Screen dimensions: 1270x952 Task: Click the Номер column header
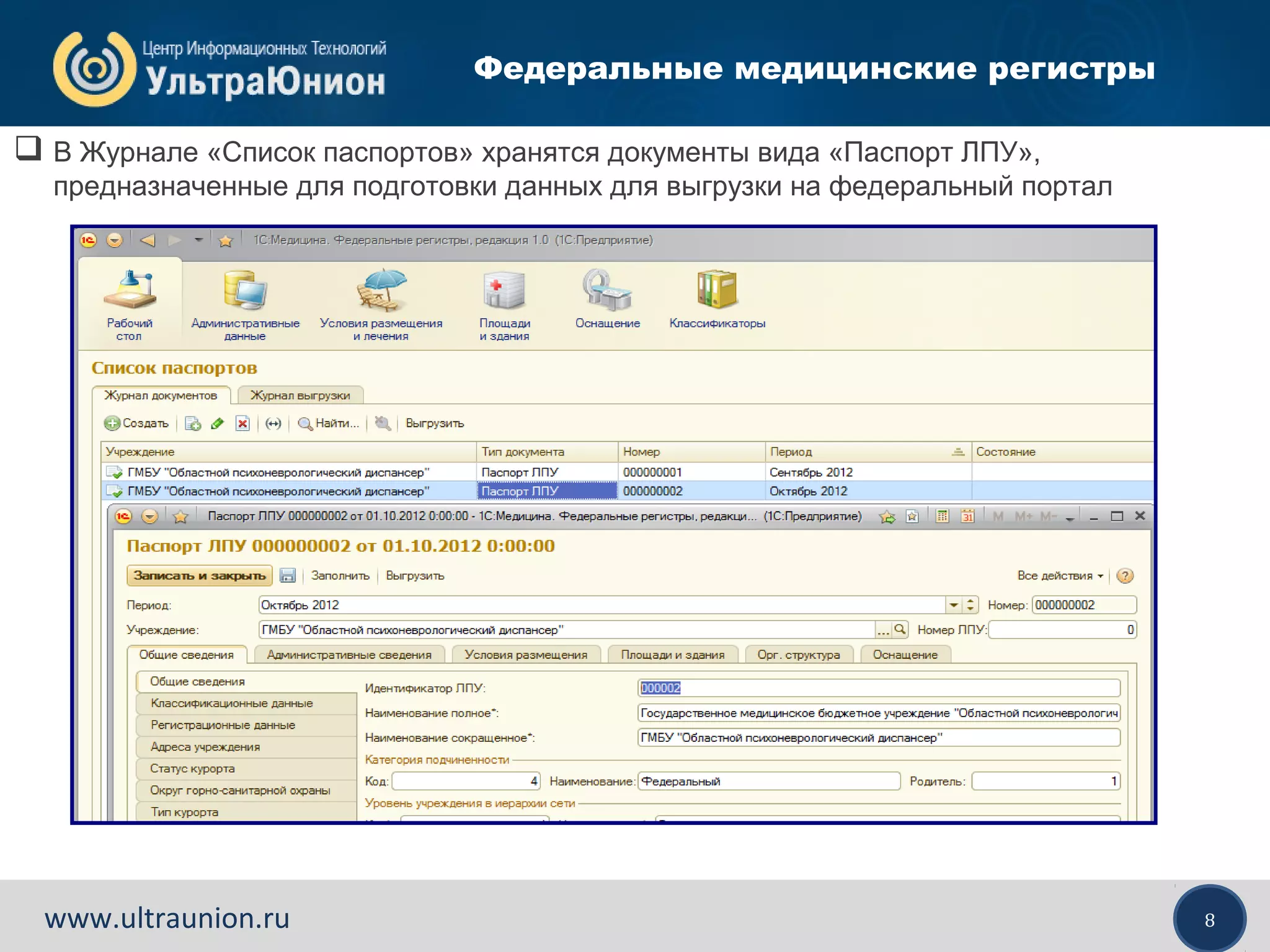point(691,452)
